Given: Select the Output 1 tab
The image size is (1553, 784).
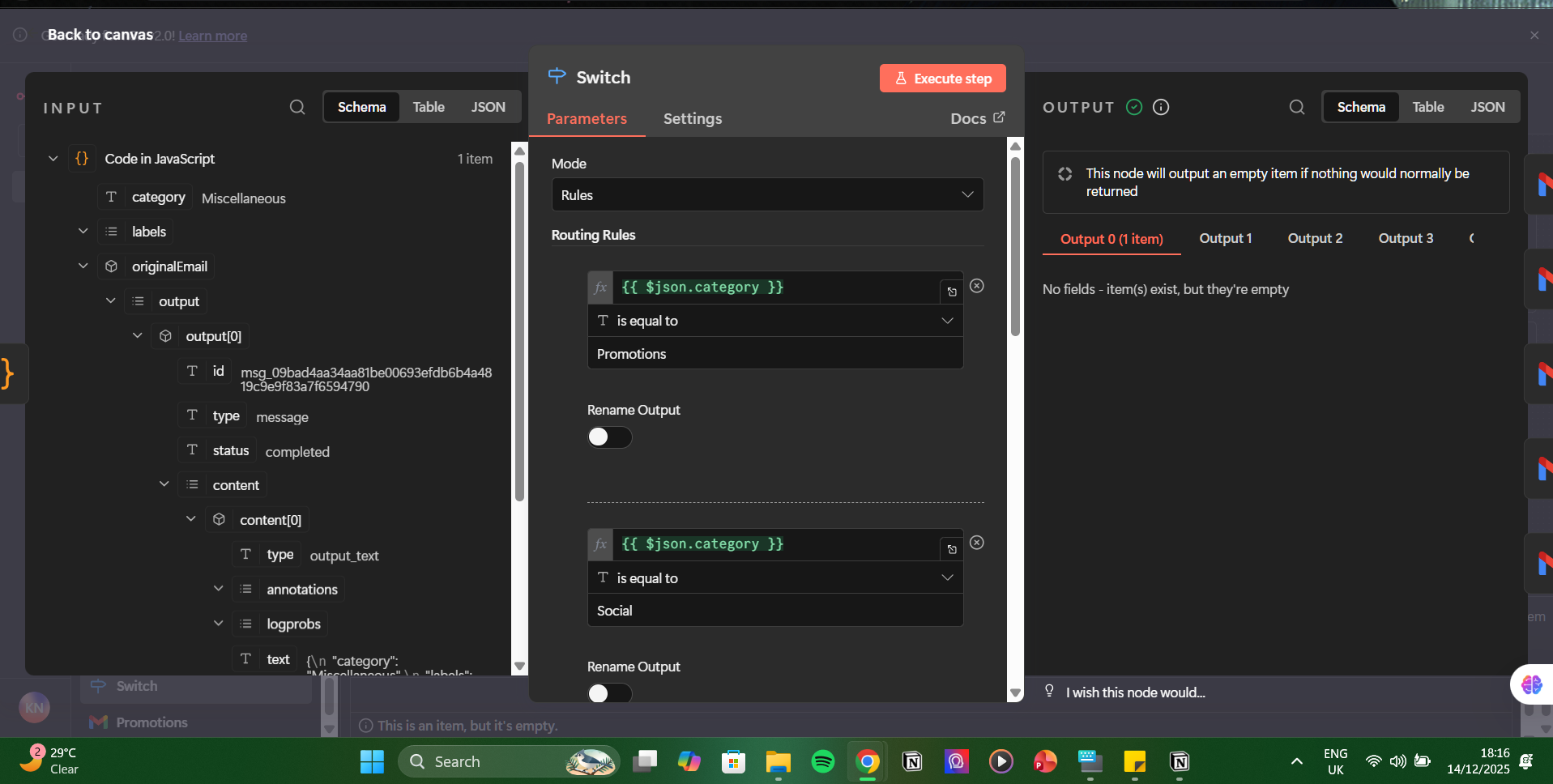Looking at the screenshot, I should (1225, 238).
